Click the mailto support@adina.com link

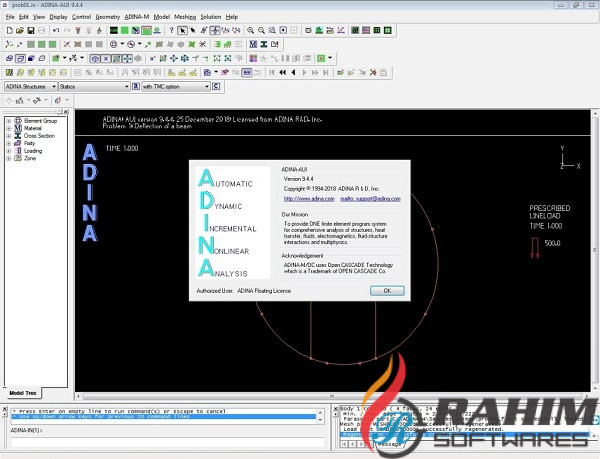point(370,199)
